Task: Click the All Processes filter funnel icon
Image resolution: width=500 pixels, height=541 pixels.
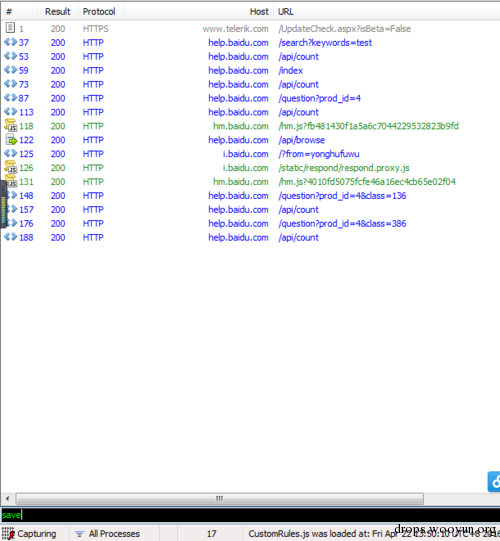Action: (79, 534)
